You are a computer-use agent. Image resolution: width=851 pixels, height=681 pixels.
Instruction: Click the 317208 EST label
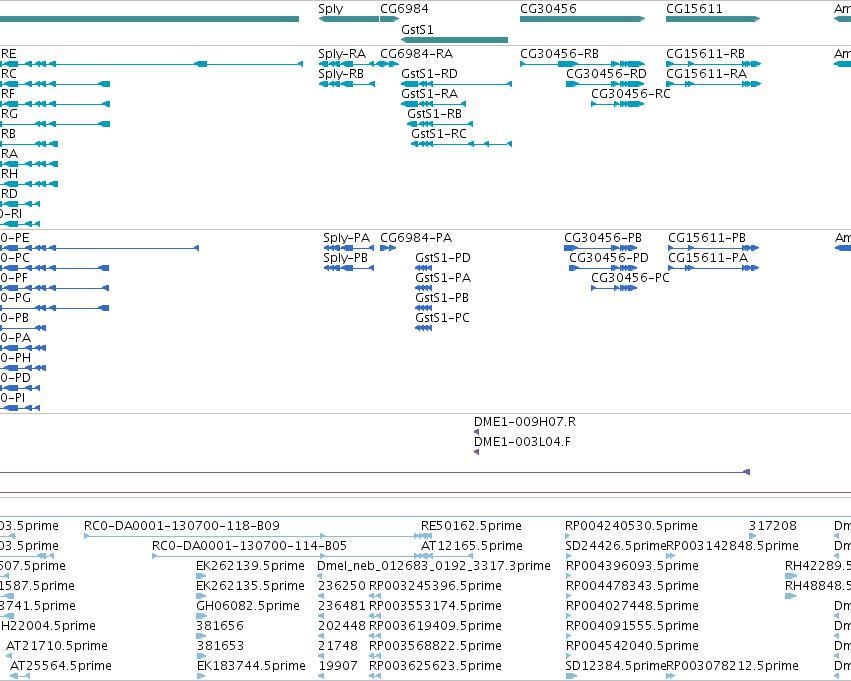773,526
